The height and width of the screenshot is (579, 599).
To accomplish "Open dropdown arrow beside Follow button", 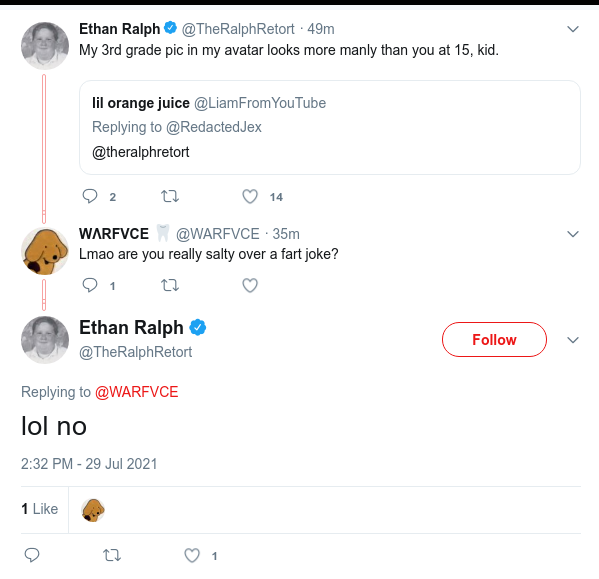I will click(x=573, y=340).
